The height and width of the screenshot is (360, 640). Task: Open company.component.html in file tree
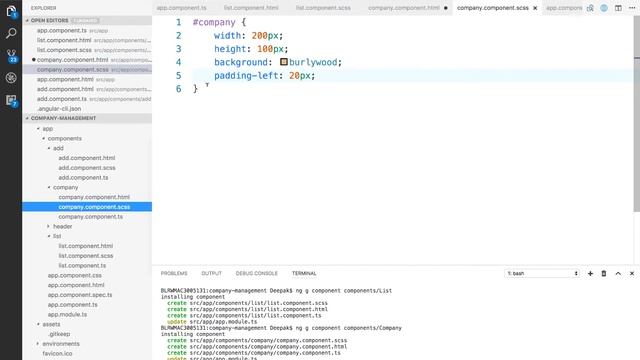[x=94, y=197]
